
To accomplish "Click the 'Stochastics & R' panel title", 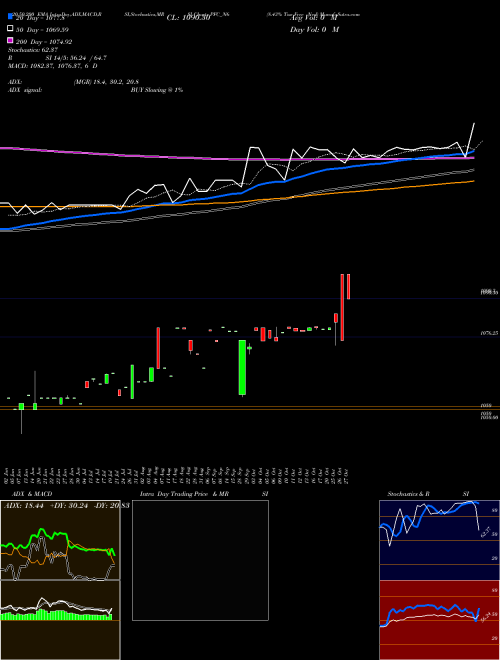I will coord(409,494).
